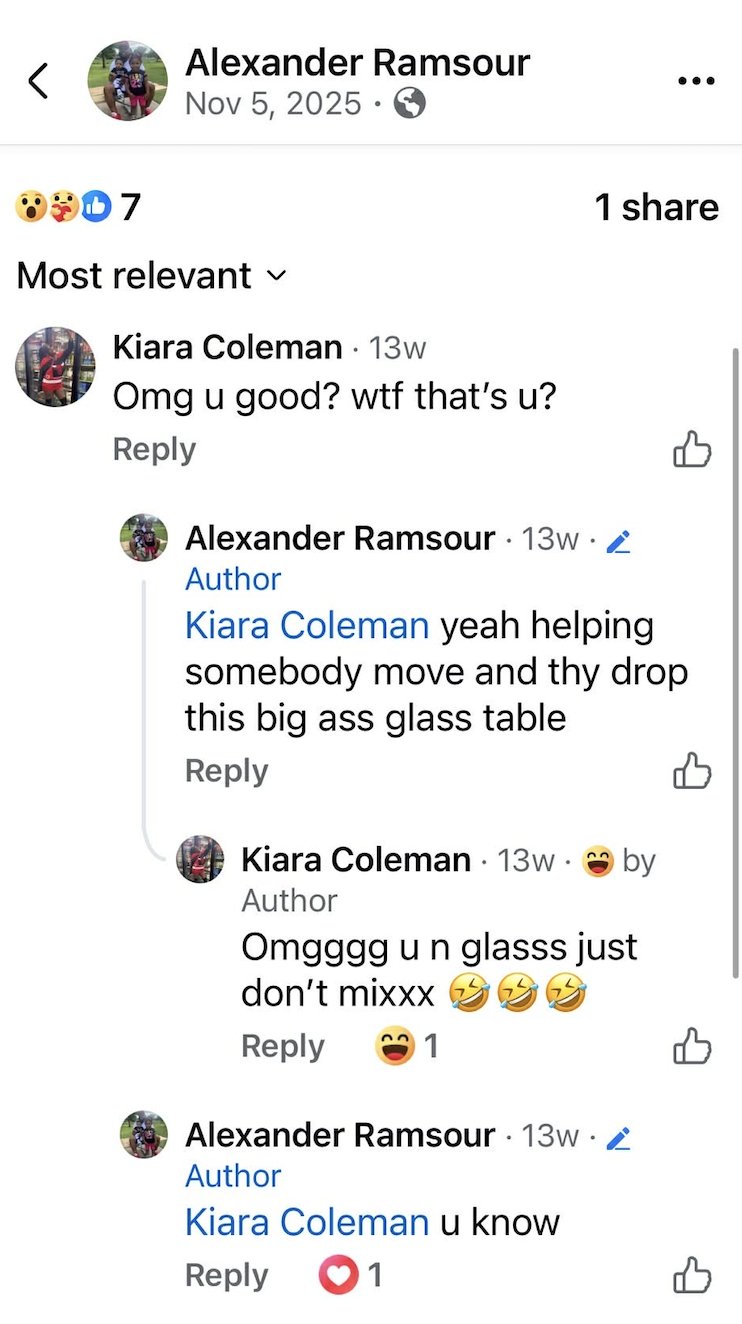
Task: Like the comment about the glass table
Action: [692, 771]
